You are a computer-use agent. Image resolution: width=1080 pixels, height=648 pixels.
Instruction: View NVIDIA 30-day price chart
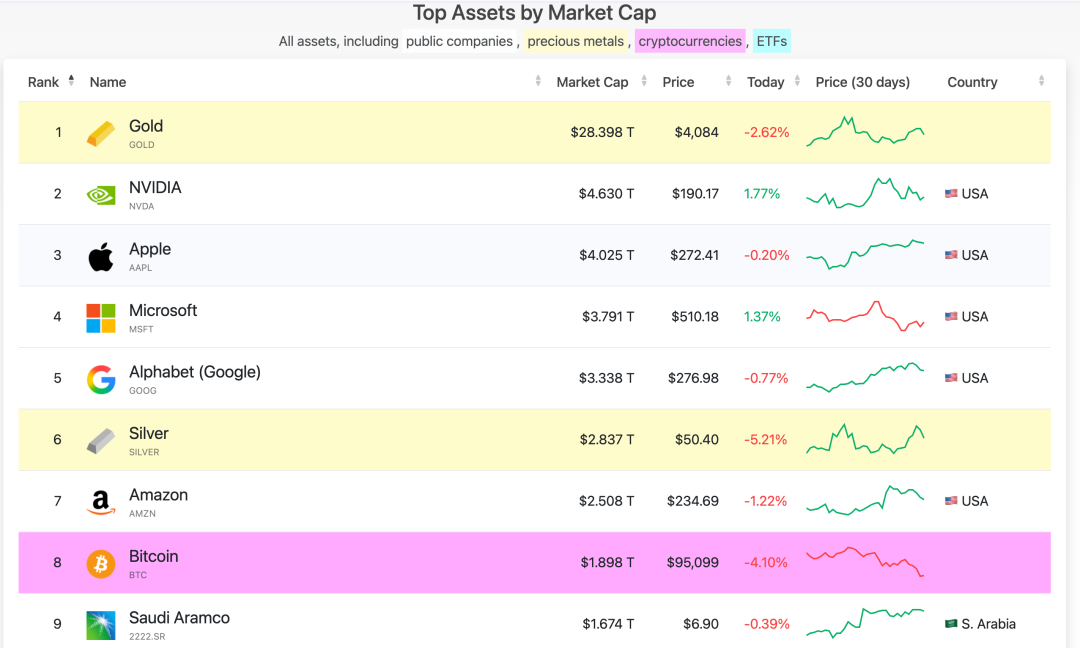(865, 194)
